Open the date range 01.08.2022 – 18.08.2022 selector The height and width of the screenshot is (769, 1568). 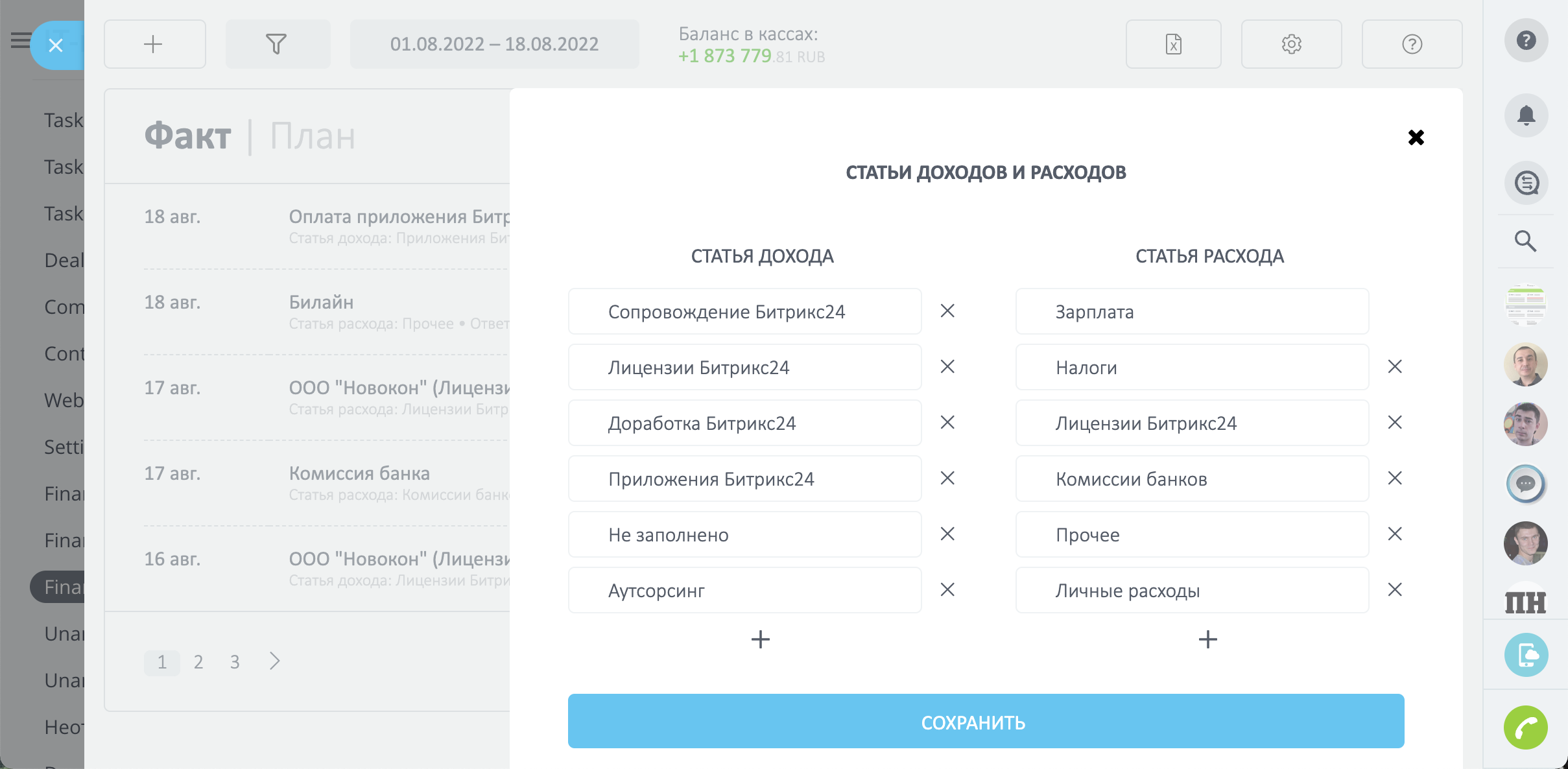[x=494, y=44]
